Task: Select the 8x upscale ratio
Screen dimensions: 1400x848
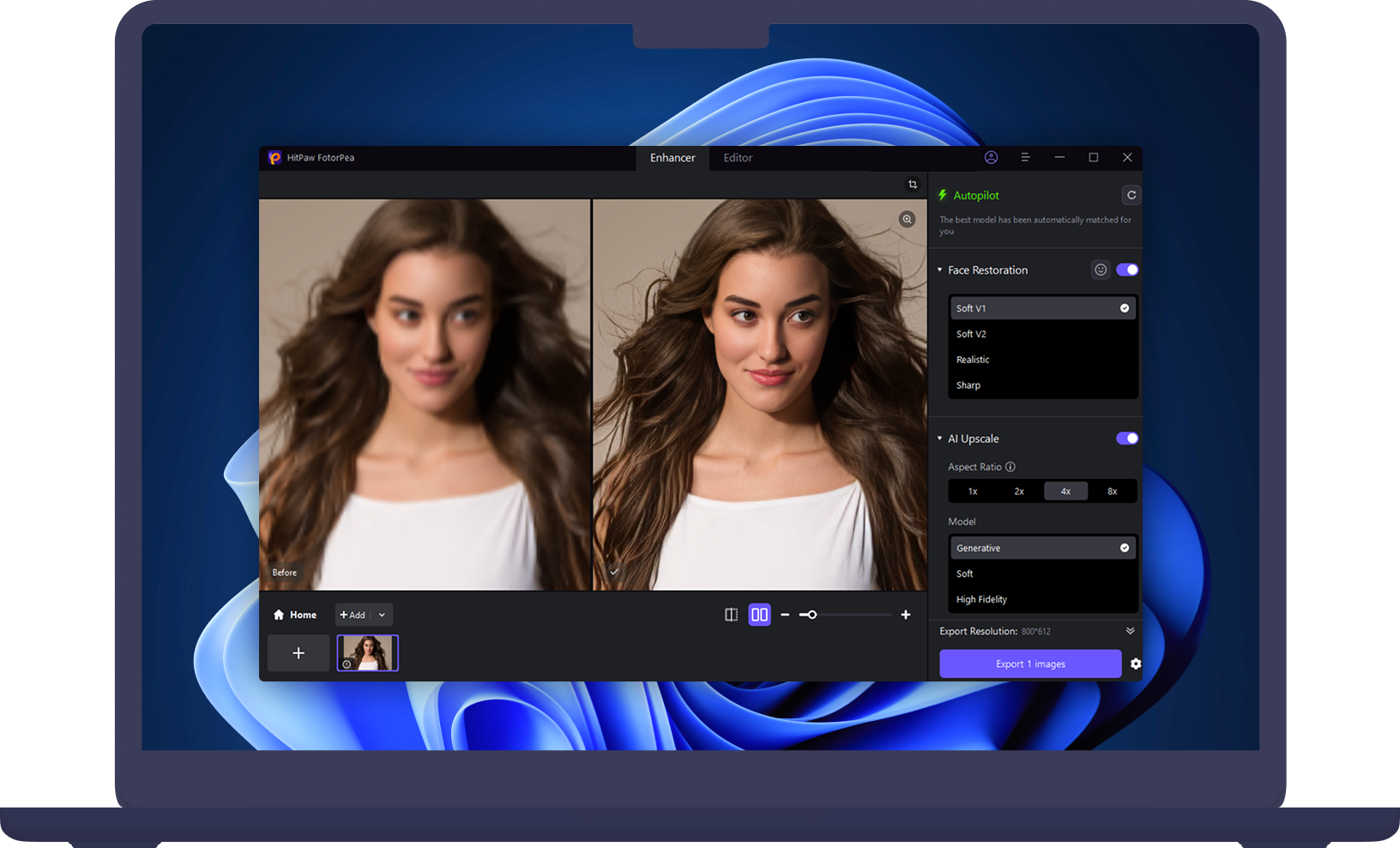Action: click(x=1112, y=492)
